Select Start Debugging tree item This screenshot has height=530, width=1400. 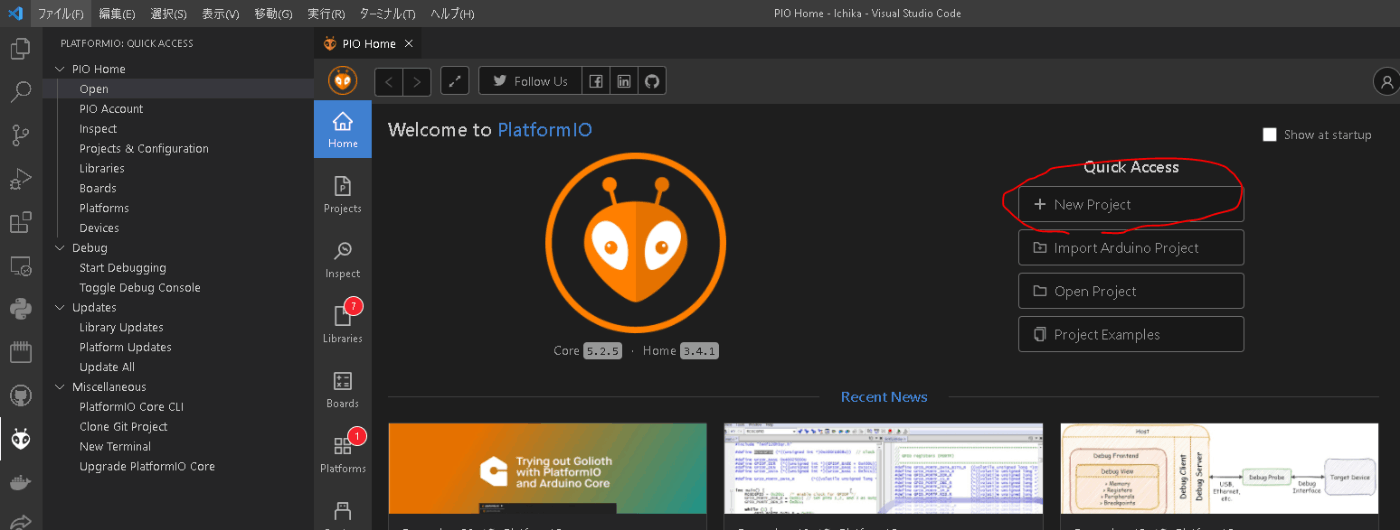[178, 268]
